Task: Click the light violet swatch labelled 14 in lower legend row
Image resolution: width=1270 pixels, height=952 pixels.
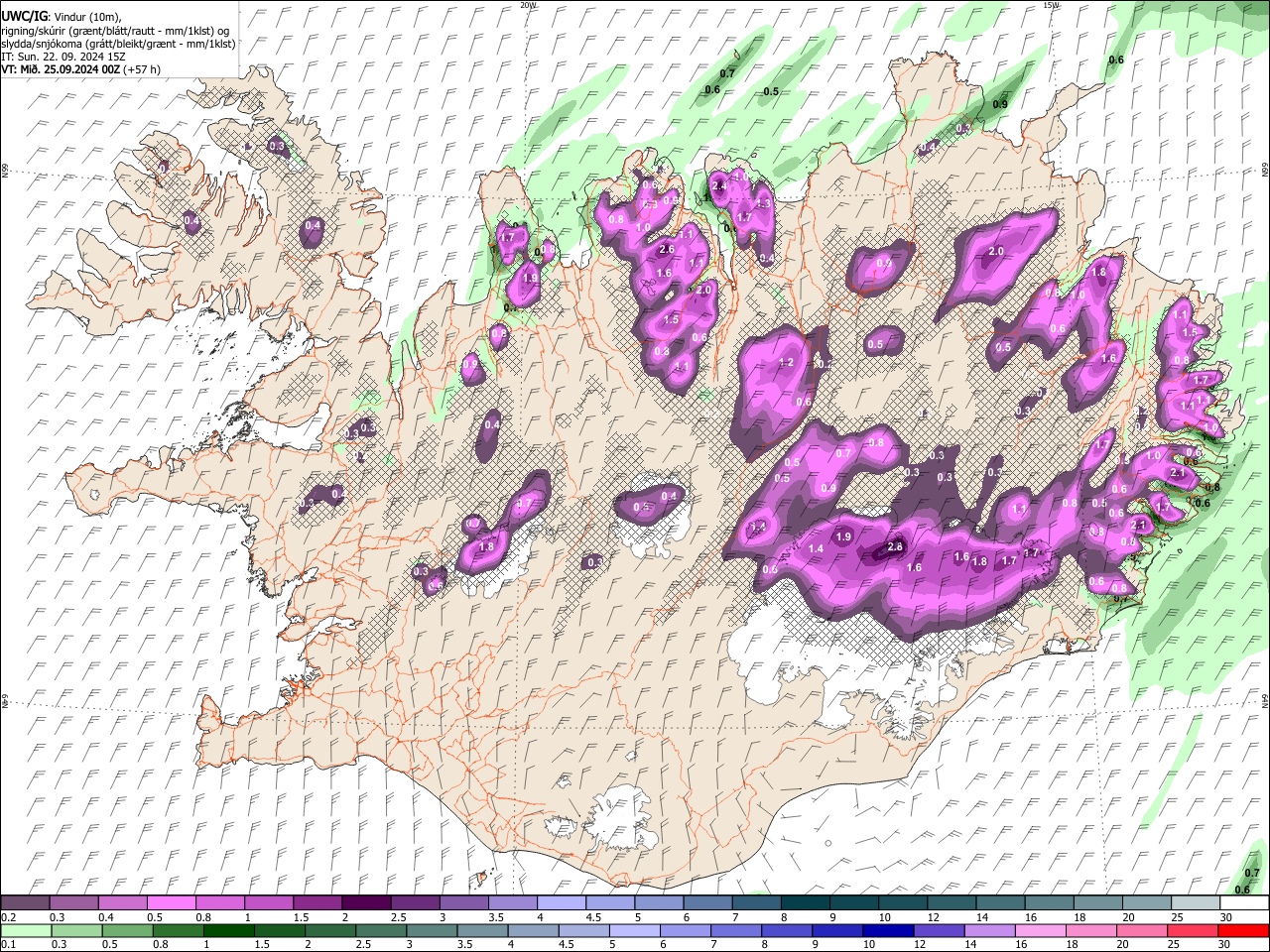Action: [x=990, y=929]
